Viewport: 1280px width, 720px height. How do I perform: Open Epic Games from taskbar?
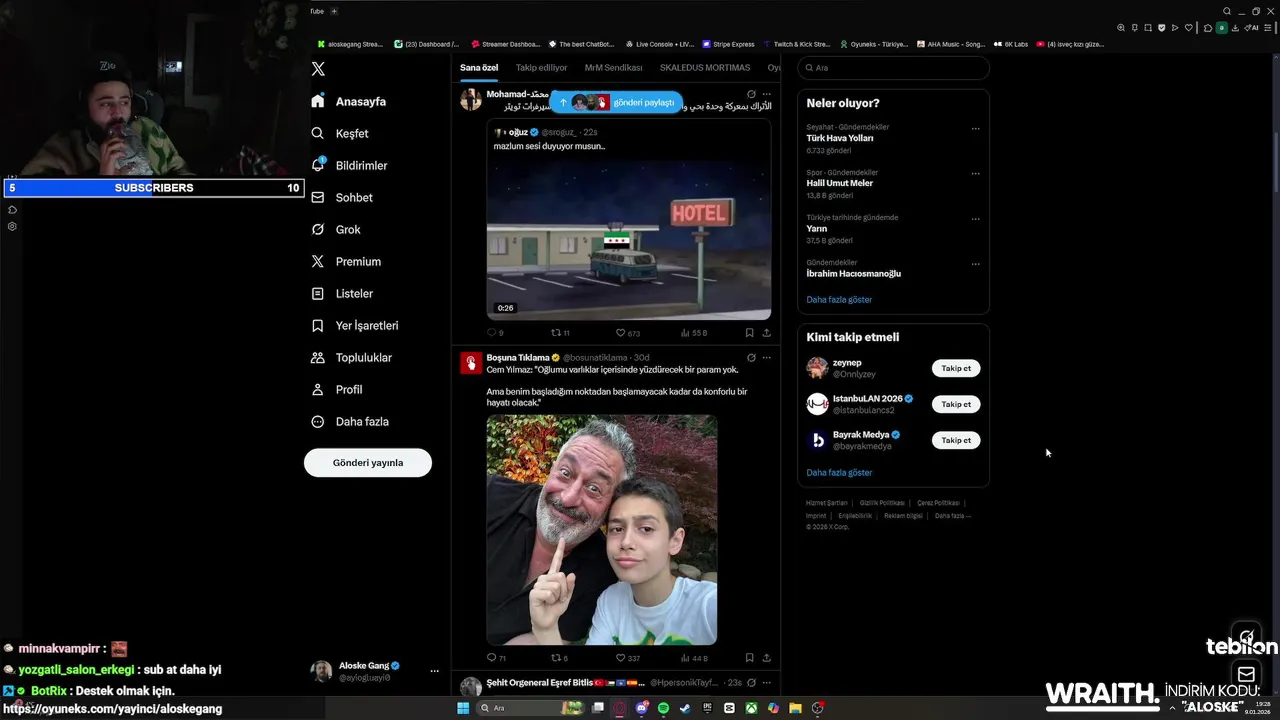707,708
